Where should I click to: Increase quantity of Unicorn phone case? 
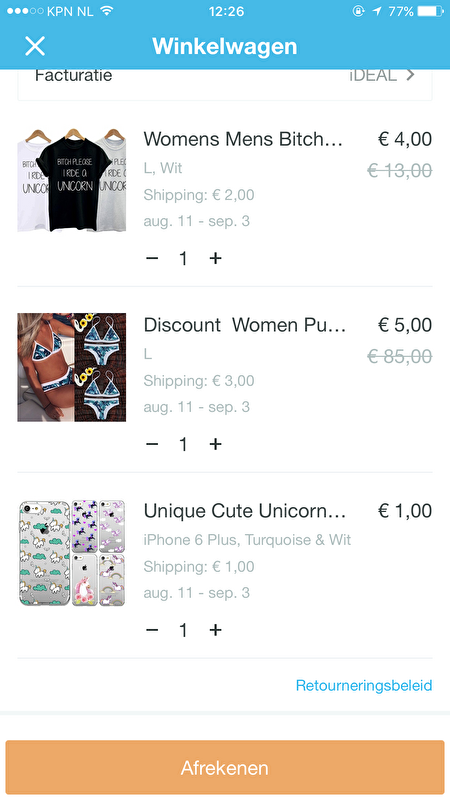pyautogui.click(x=215, y=630)
